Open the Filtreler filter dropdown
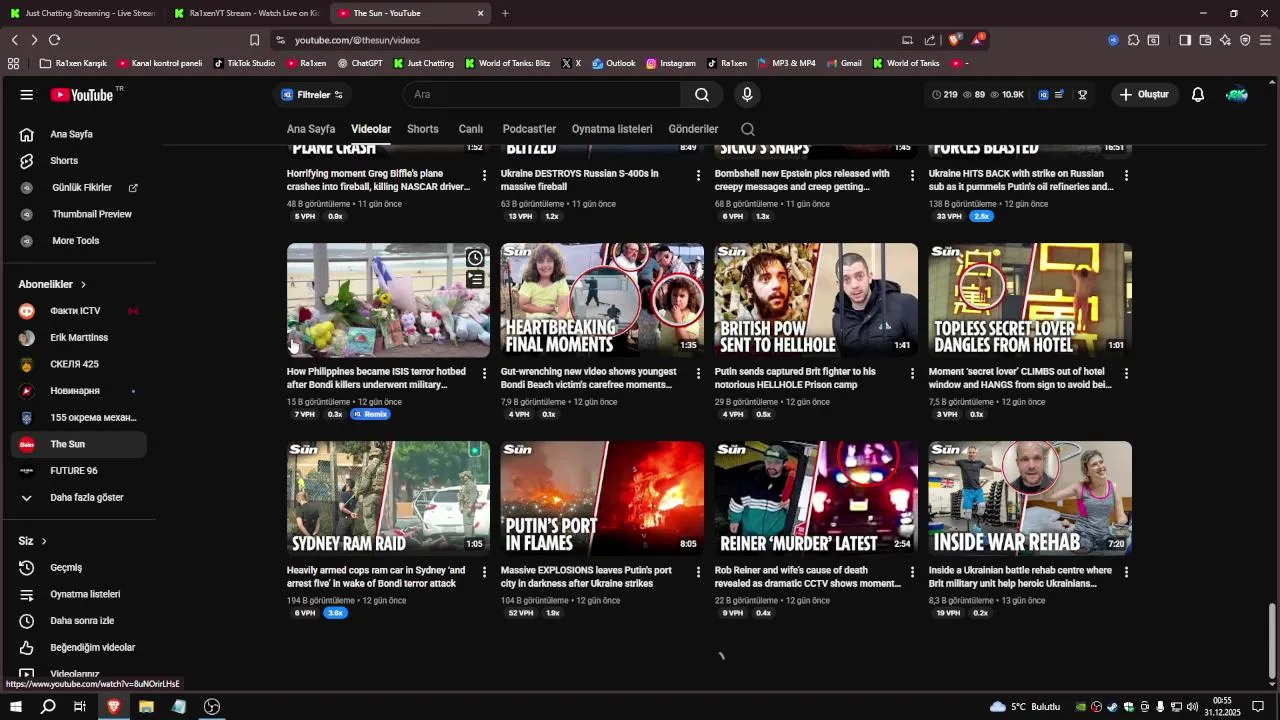The image size is (1280, 720). tap(312, 95)
